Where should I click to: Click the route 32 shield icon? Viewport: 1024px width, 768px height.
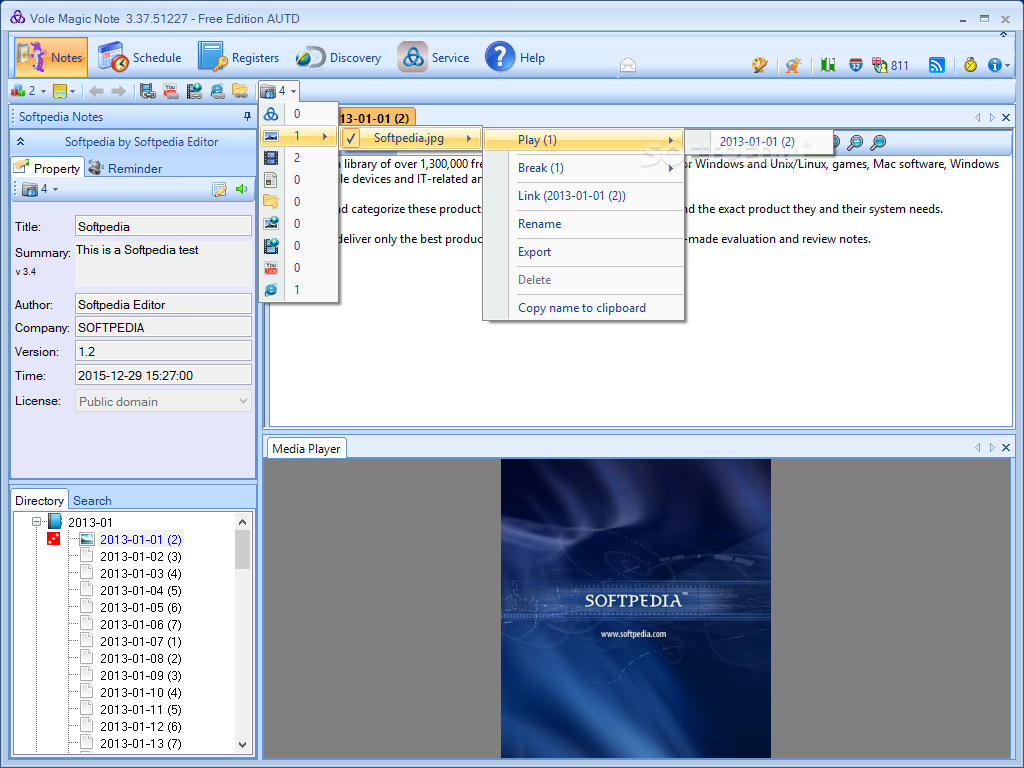click(x=856, y=65)
